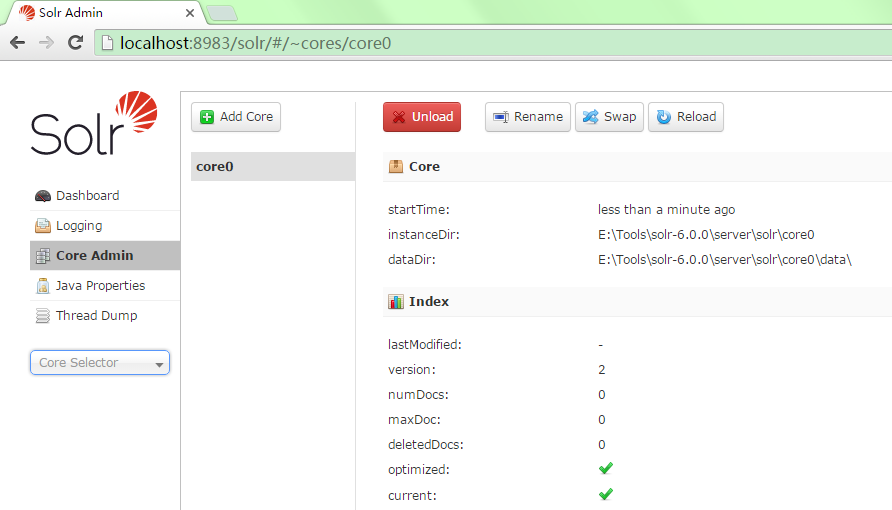Click the version label
892x510 pixels.
point(412,370)
